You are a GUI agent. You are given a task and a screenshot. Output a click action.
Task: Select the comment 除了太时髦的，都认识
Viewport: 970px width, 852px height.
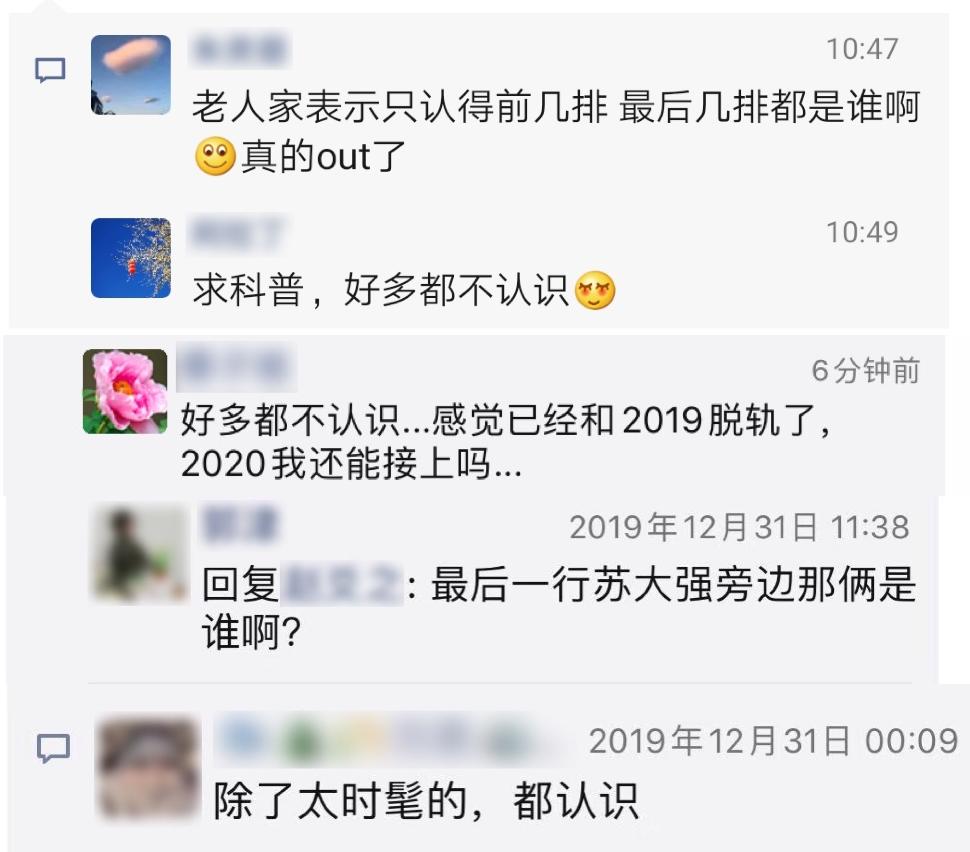pyautogui.click(x=425, y=801)
